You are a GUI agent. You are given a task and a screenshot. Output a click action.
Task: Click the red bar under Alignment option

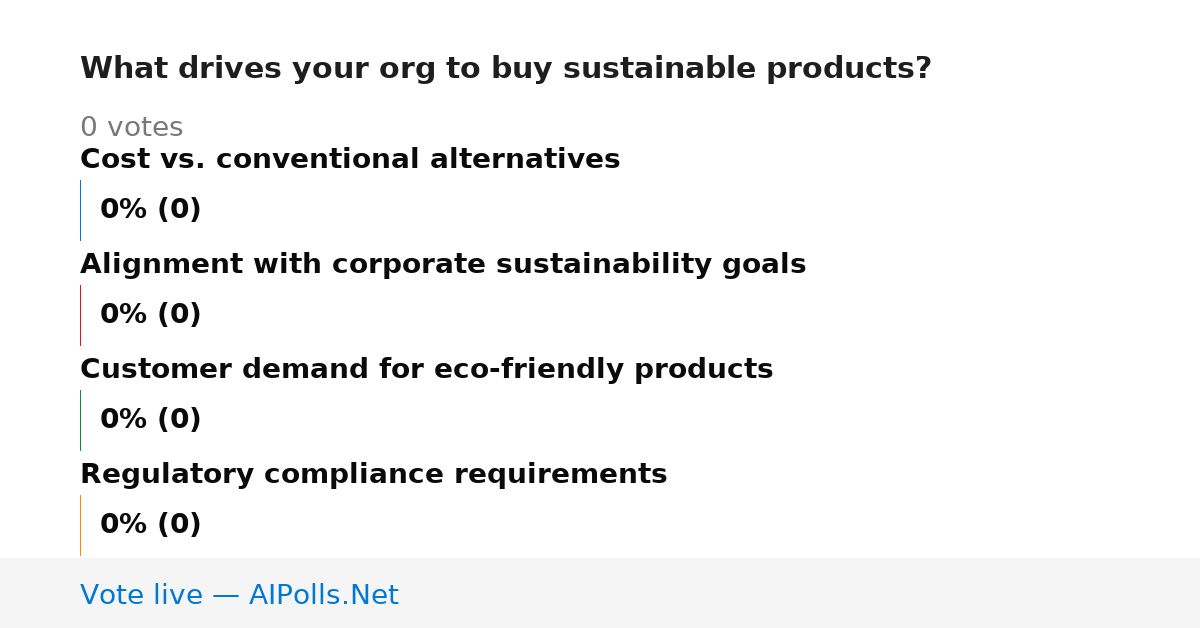point(80,315)
